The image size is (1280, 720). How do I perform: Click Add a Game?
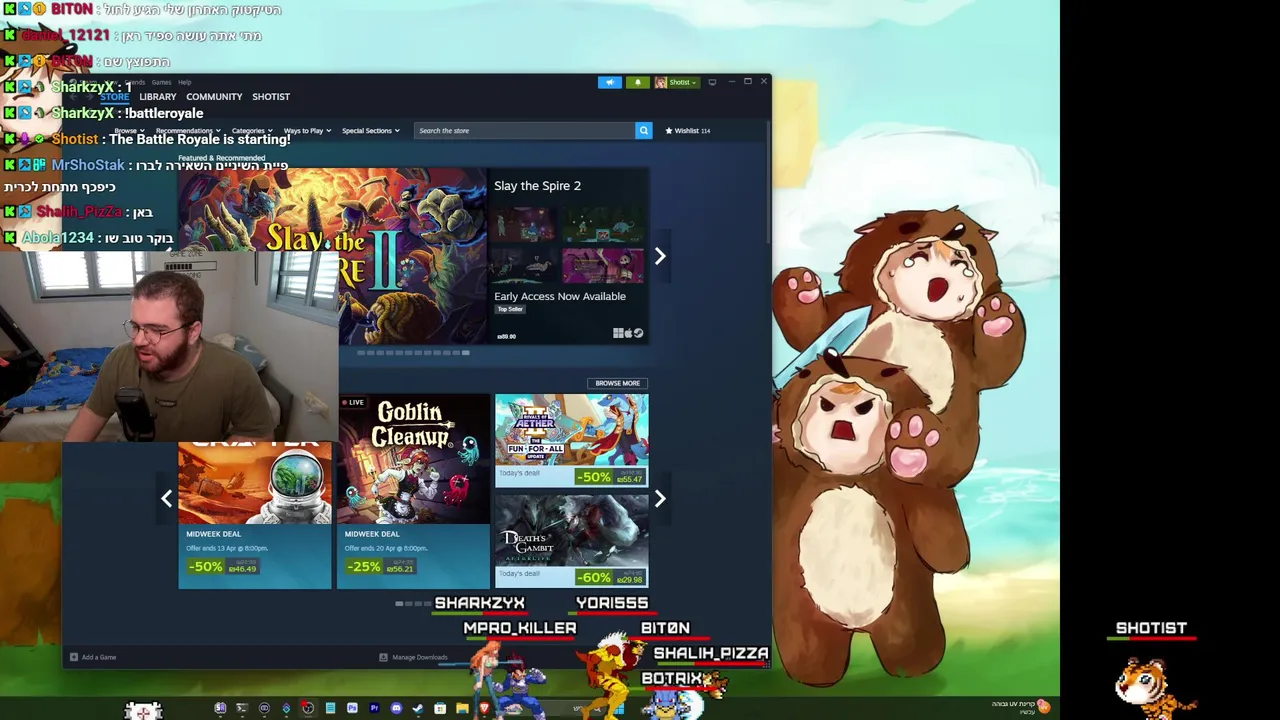pos(93,657)
